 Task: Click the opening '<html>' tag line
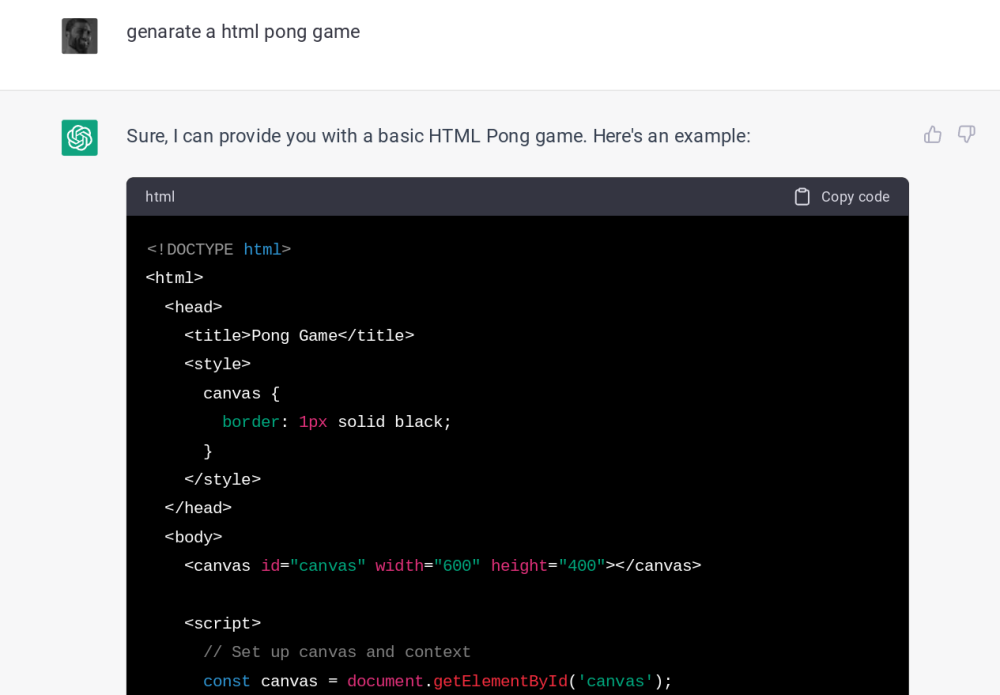point(174,278)
